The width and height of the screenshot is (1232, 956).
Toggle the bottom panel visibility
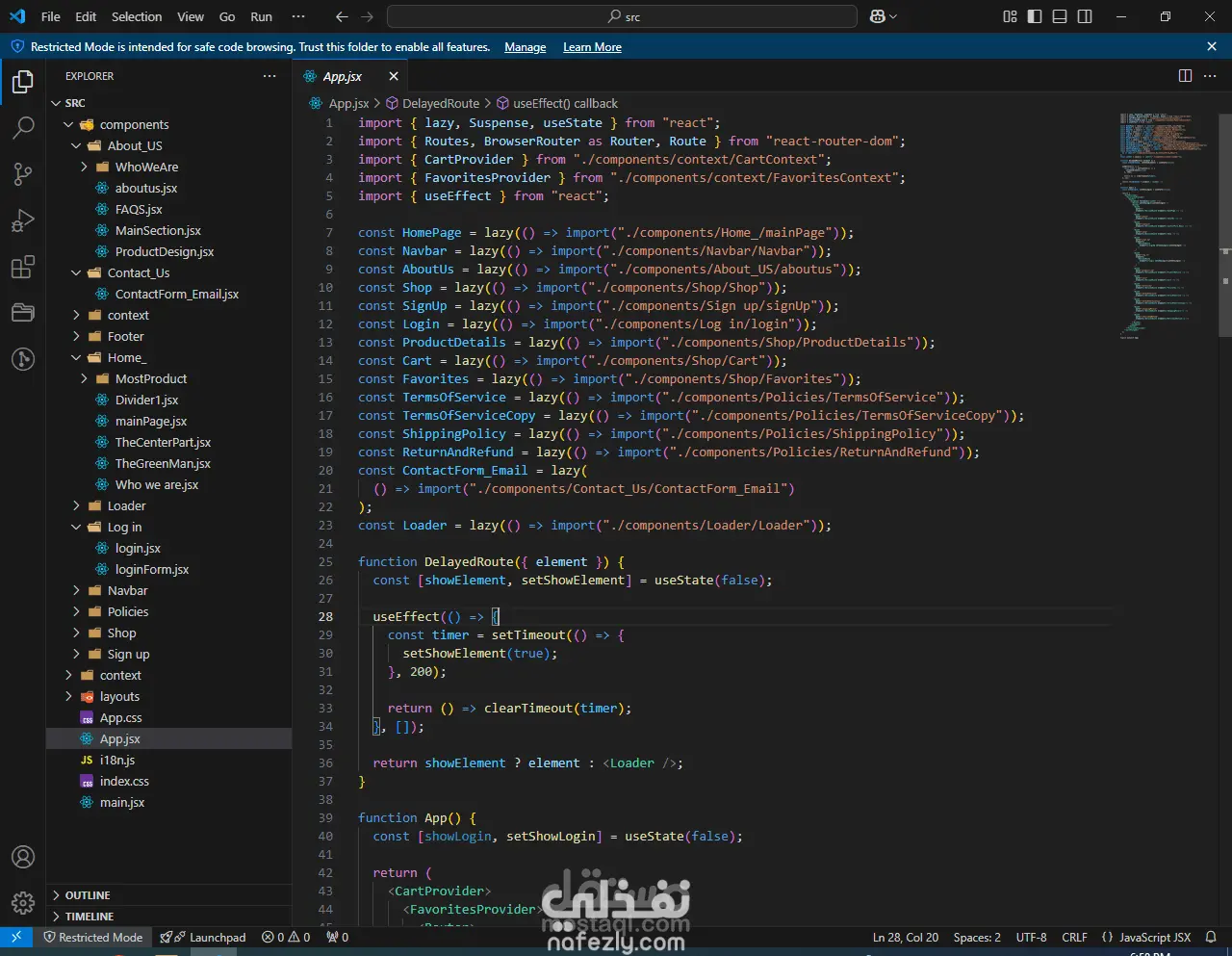[x=1060, y=16]
